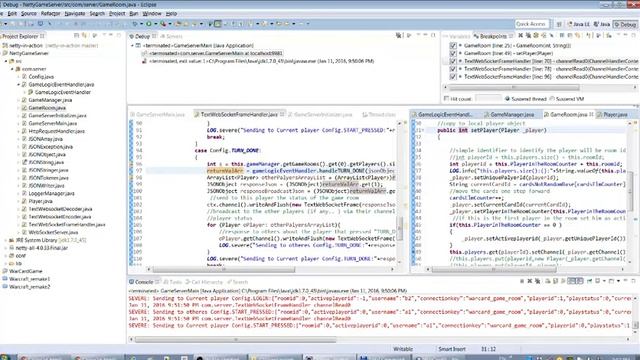Viewport: 640px width, 360px height.
Task: Switch to the Java EE perspective
Action: pos(579,24)
